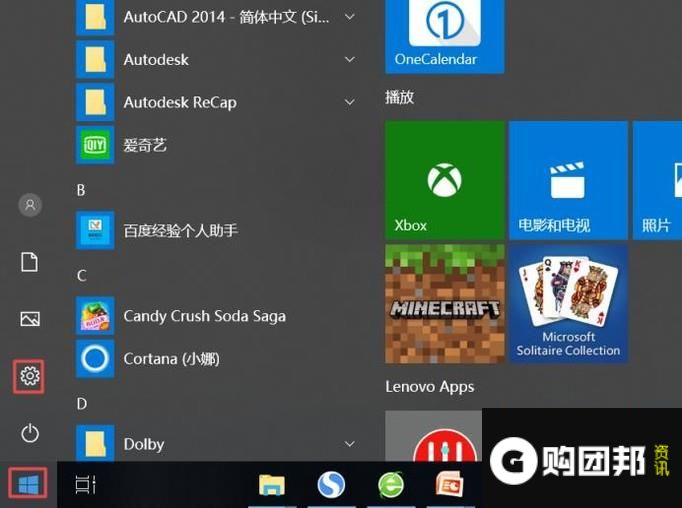Viewport: 682px width, 508px height.
Task: Launch the green e browser on taskbar
Action: tap(391, 485)
